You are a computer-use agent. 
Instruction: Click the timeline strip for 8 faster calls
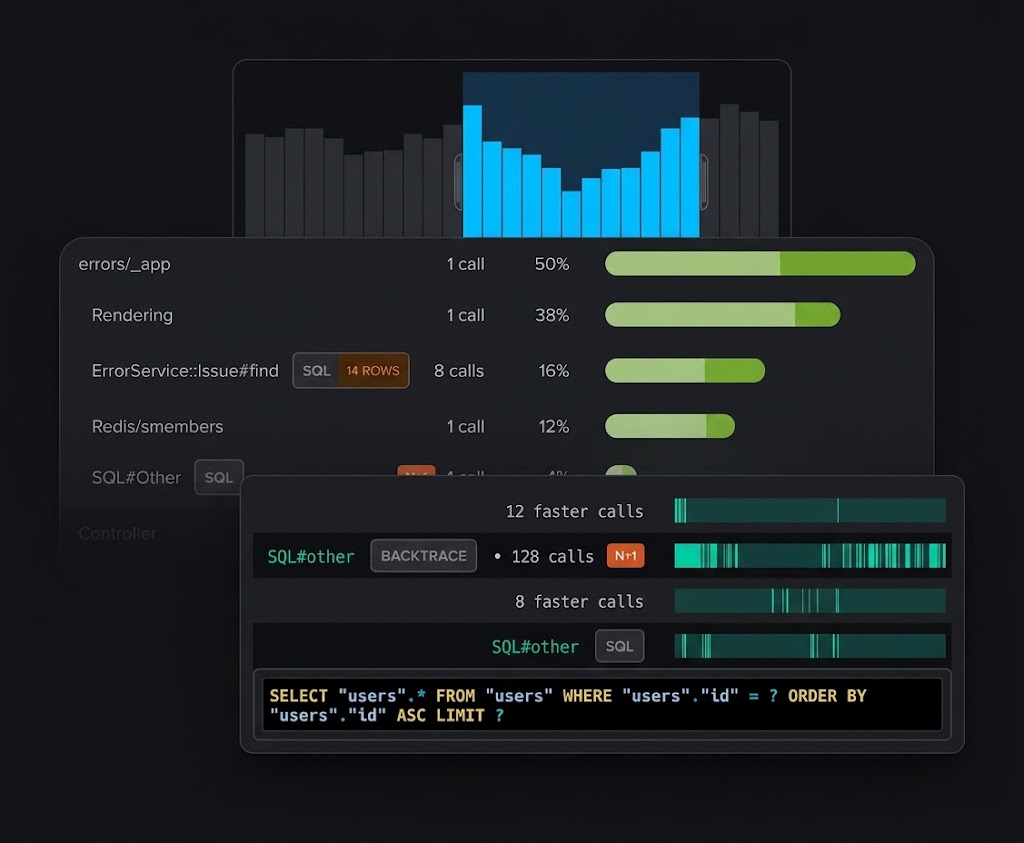pyautogui.click(x=810, y=601)
